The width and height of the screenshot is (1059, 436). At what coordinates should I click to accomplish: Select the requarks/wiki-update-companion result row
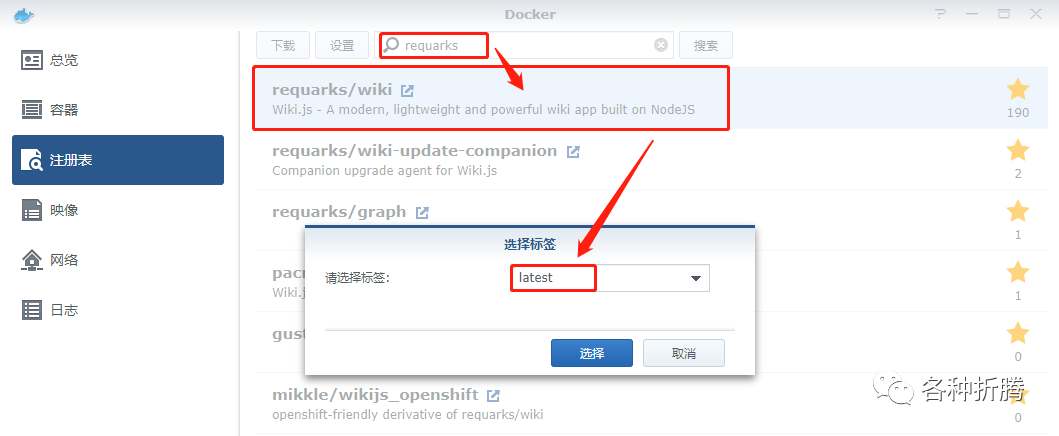(648, 159)
